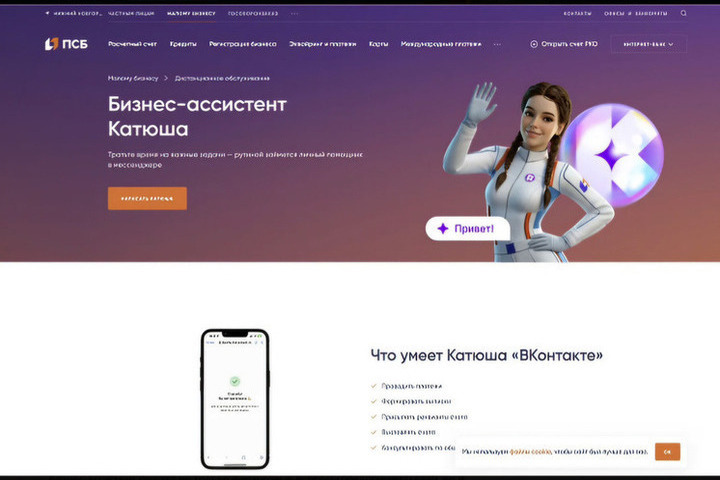Open the search magnifier icon
The width and height of the screenshot is (720, 480).
coord(683,13)
